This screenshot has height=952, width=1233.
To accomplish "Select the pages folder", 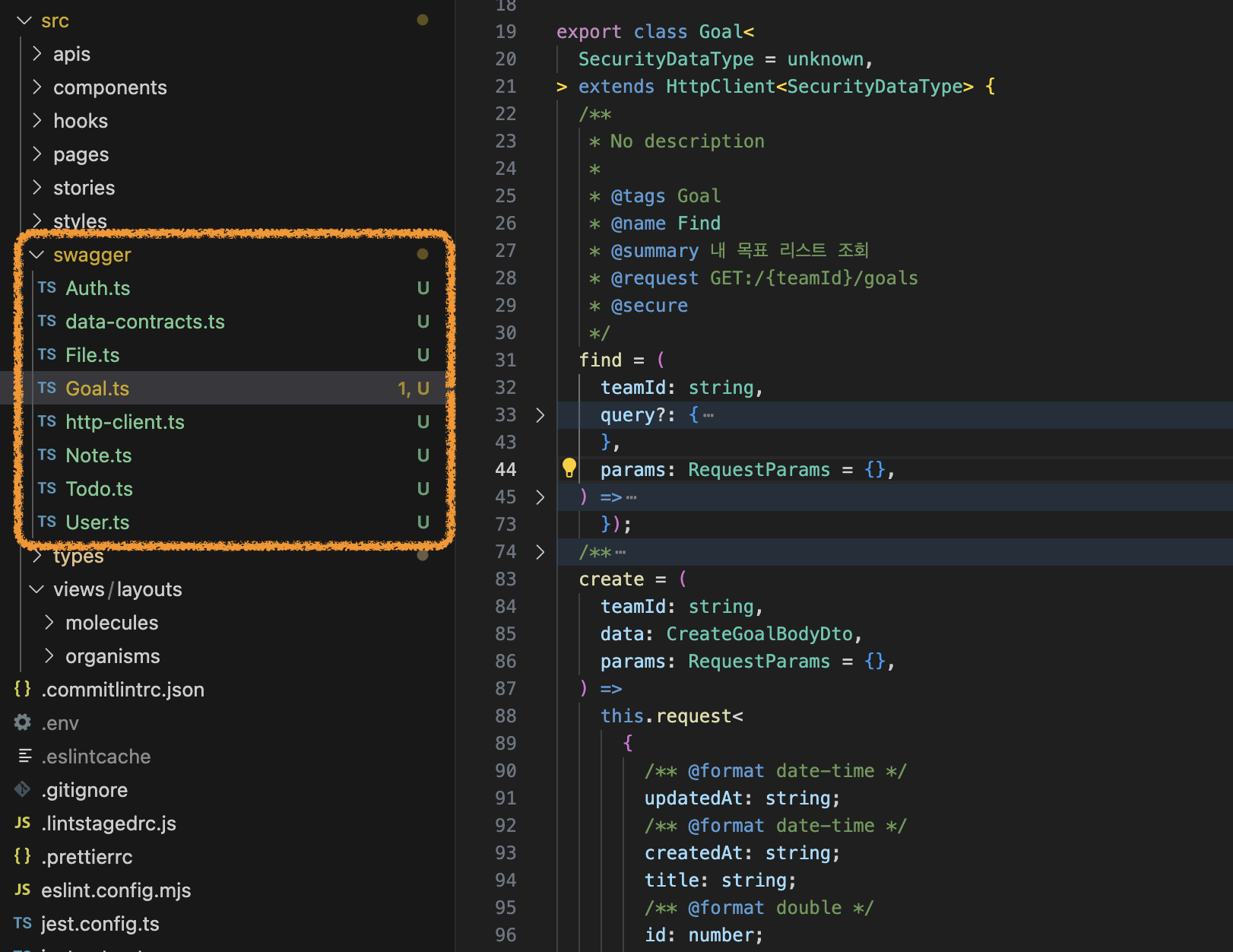I will coord(81,154).
